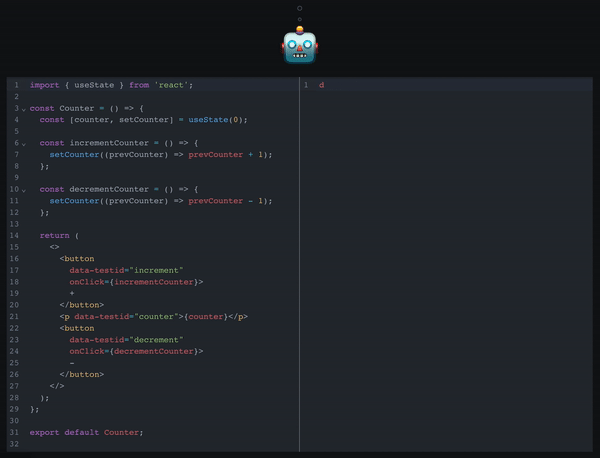This screenshot has height=458, width=600.
Task: Click the 'return (' statement on line 14
Action: [58, 235]
